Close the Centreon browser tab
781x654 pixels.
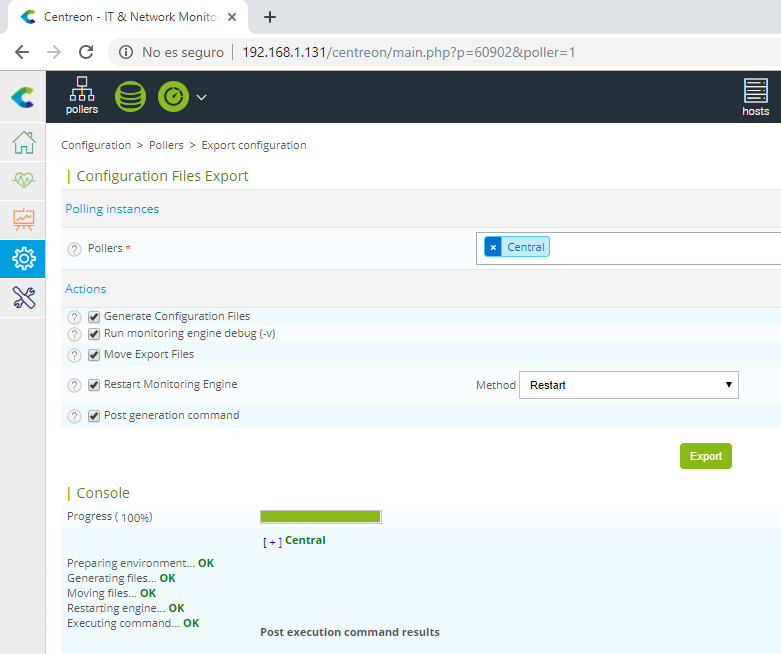click(x=232, y=17)
